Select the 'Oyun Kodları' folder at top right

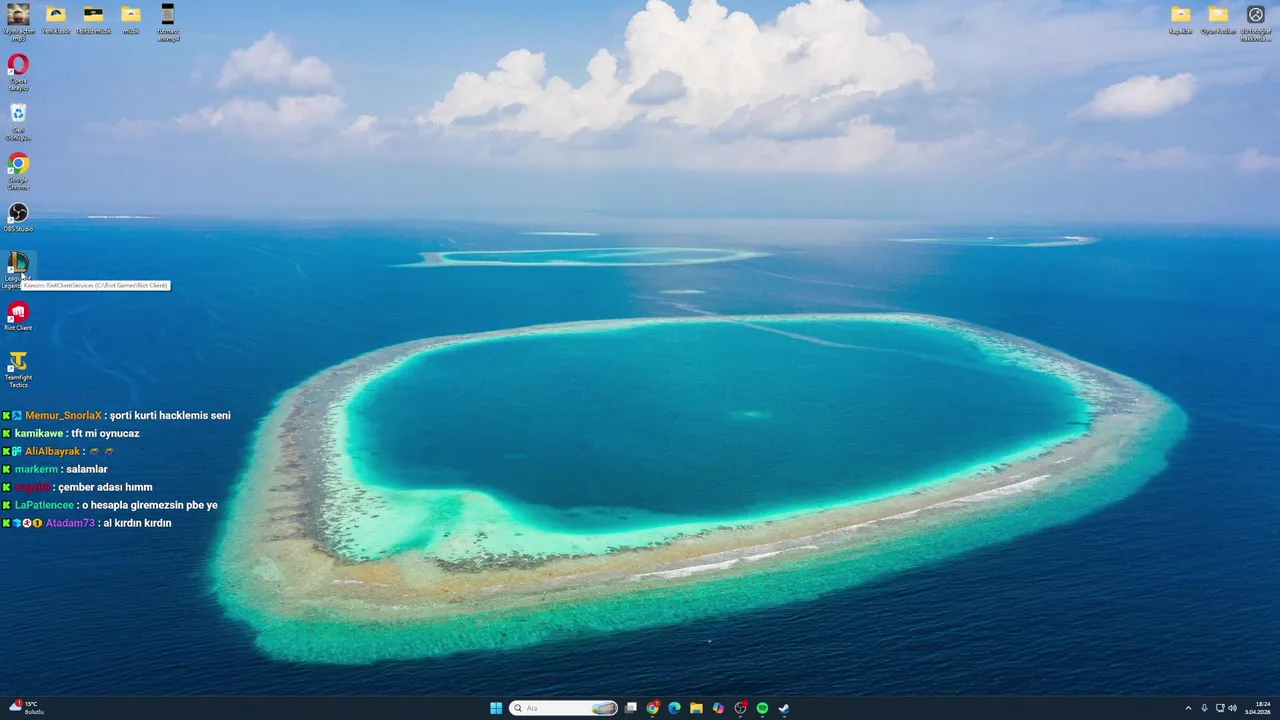1218,19
